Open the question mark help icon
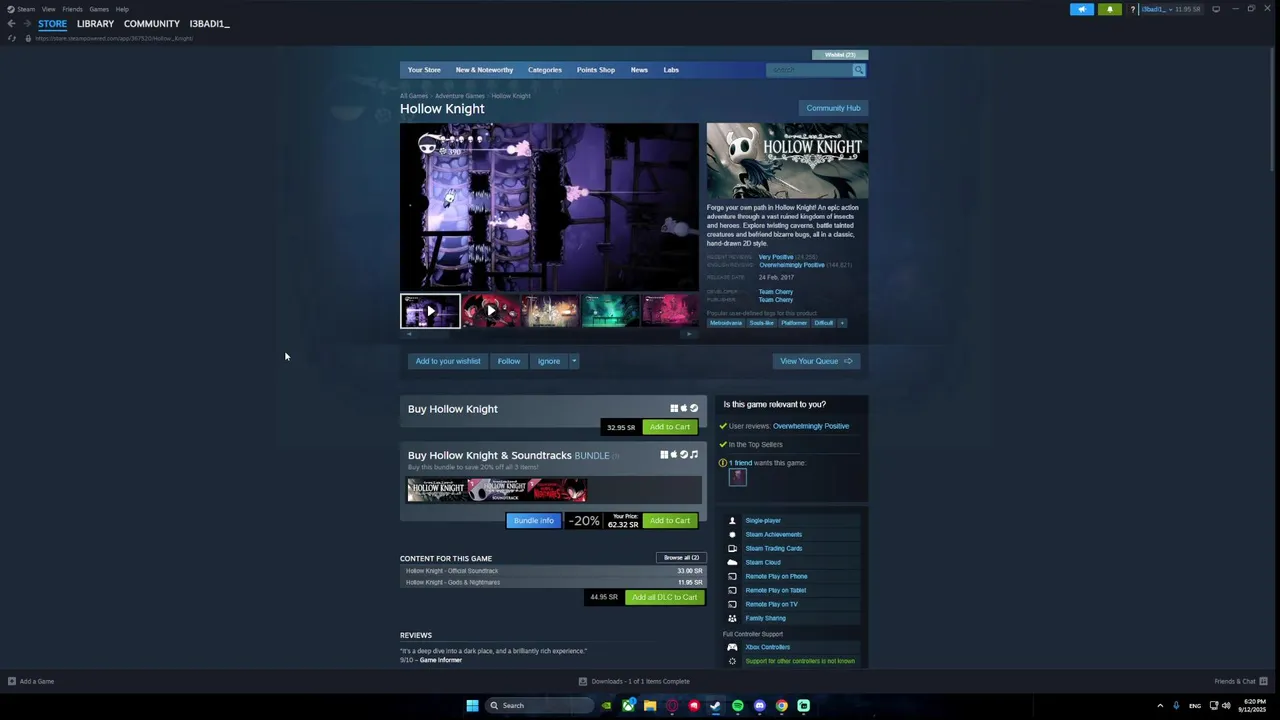 [1132, 9]
